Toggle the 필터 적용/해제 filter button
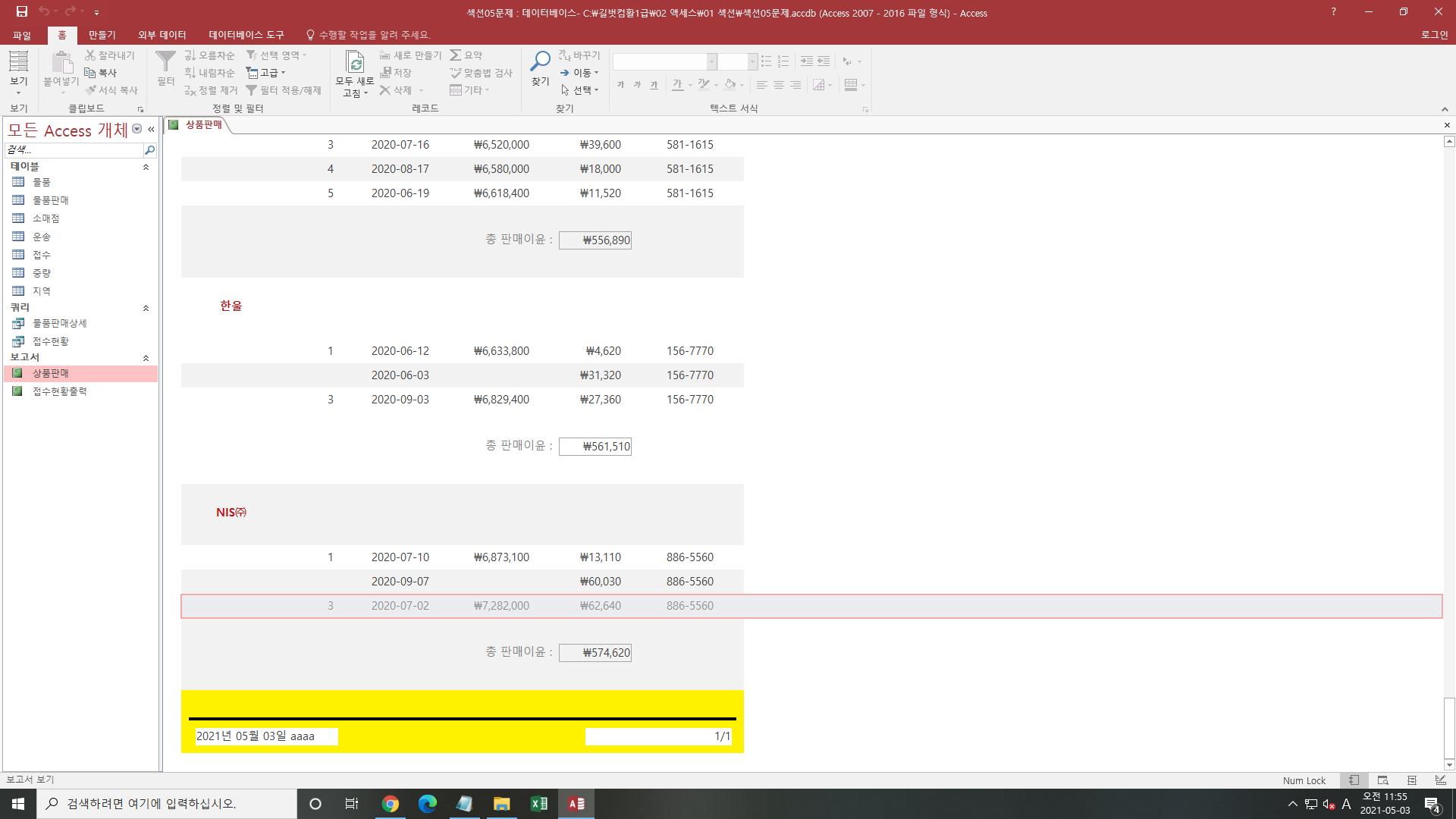 click(x=284, y=90)
